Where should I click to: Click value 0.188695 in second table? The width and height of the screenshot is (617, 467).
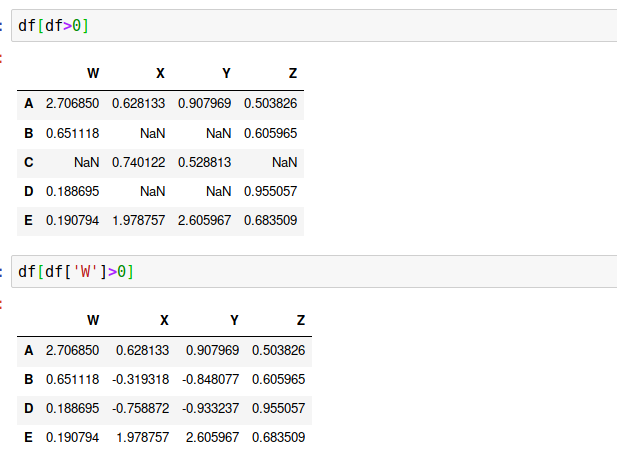pos(72,408)
